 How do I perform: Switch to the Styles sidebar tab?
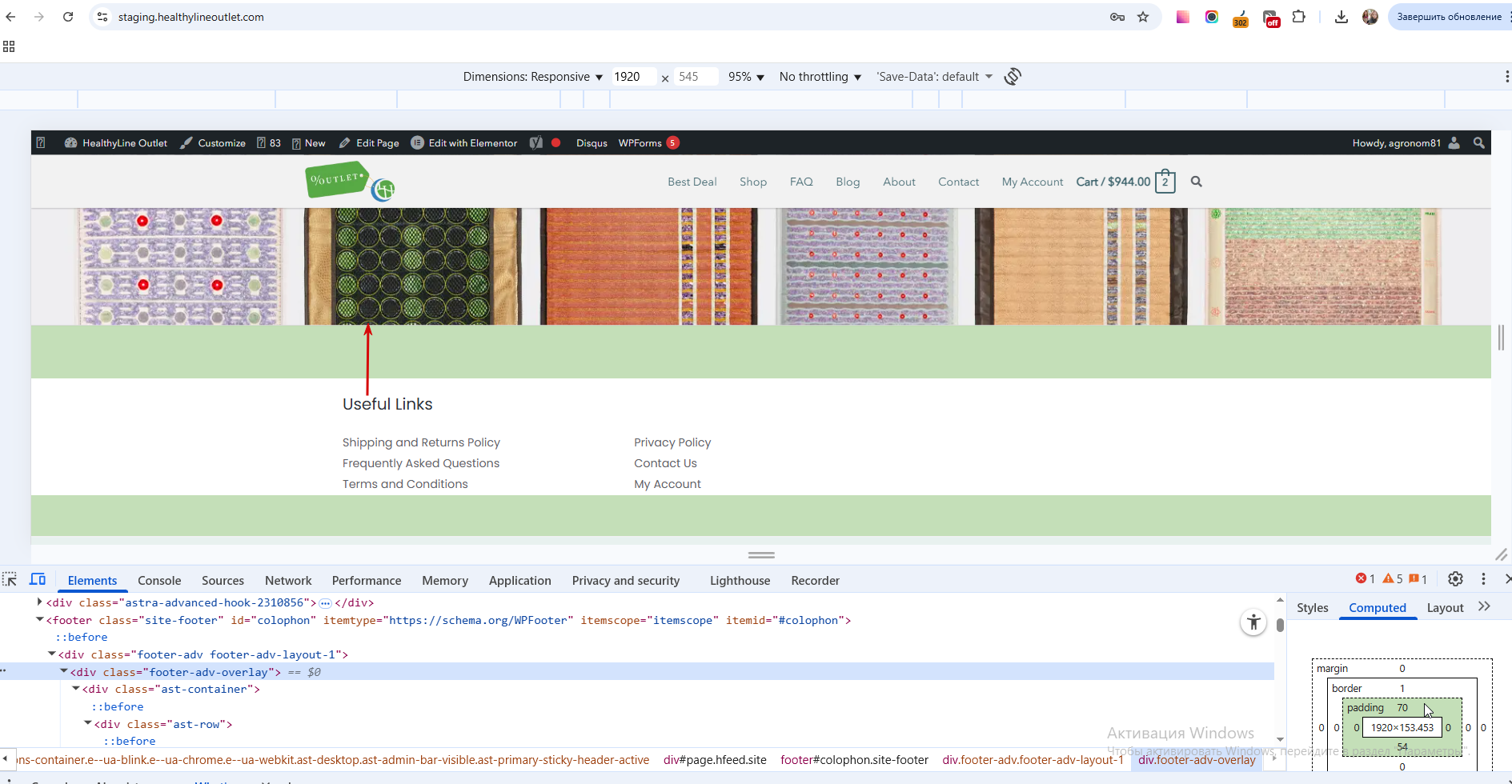point(1313,608)
